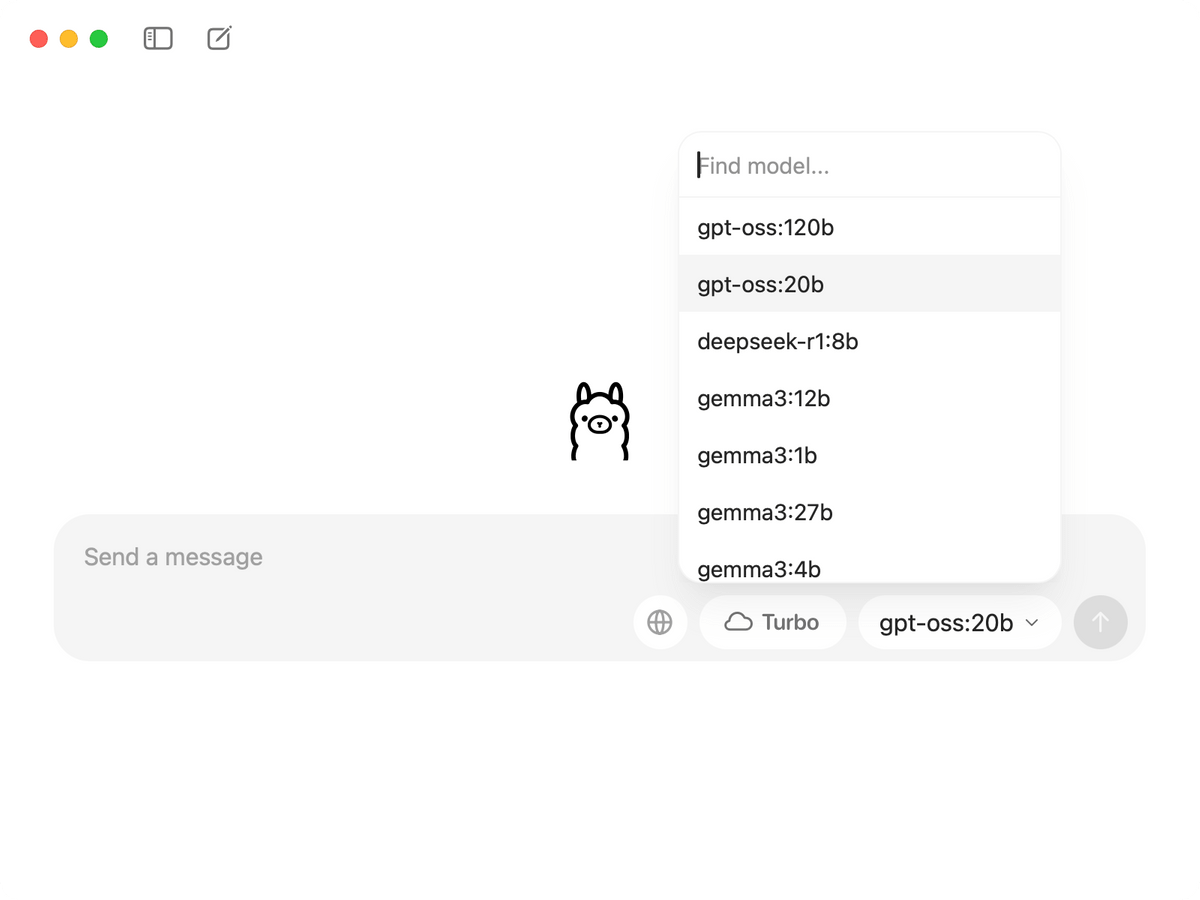
Task: Choose deepseek-r1:8b model
Action: 869,341
